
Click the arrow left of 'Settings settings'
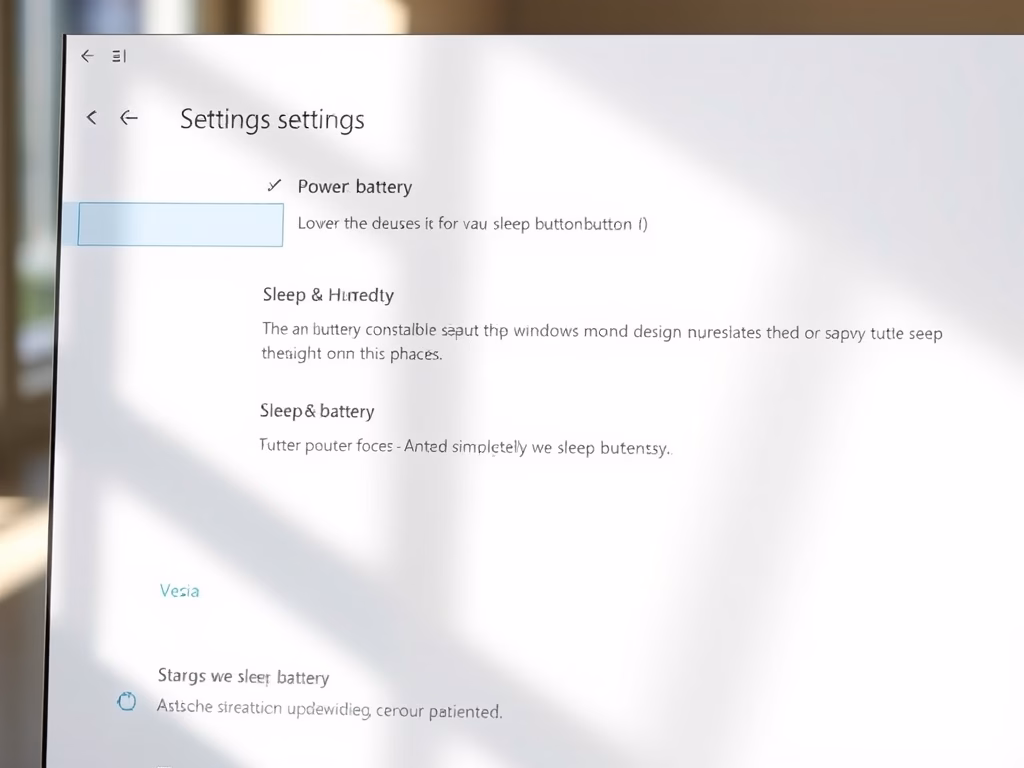(129, 118)
